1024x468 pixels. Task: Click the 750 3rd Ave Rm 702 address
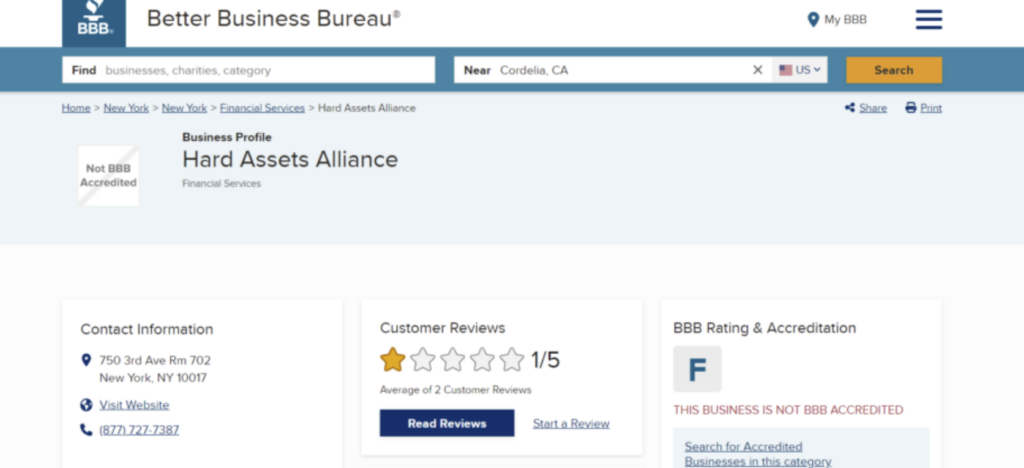pyautogui.click(x=155, y=360)
